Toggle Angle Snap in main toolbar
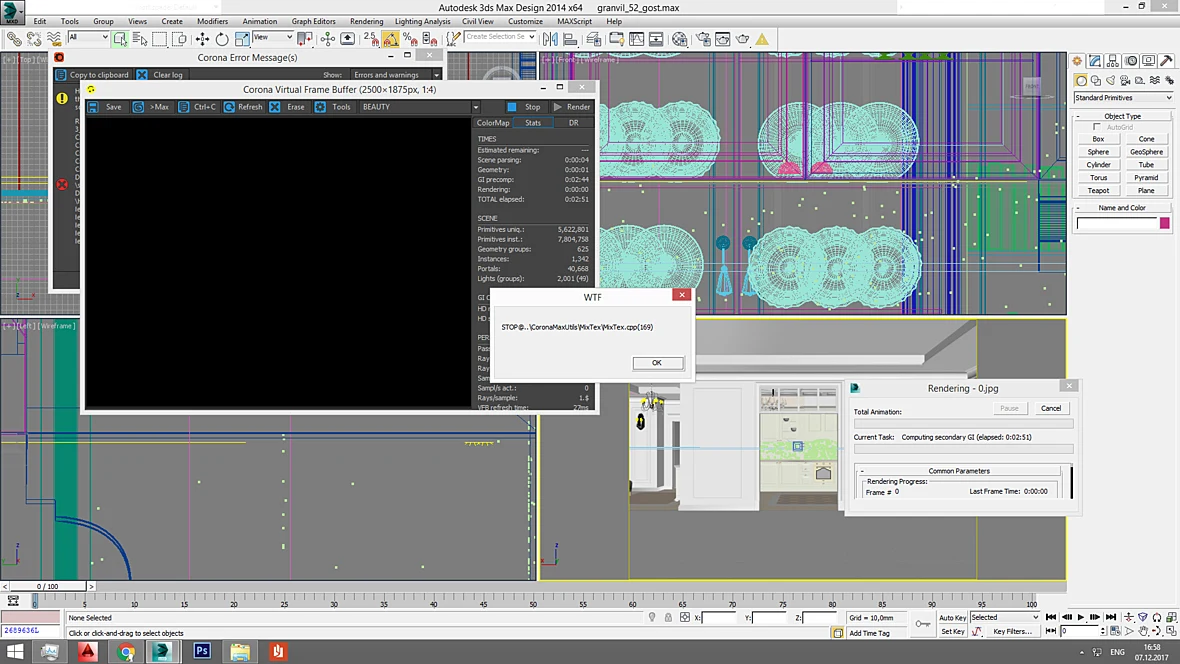This screenshot has width=1180, height=664. point(391,38)
